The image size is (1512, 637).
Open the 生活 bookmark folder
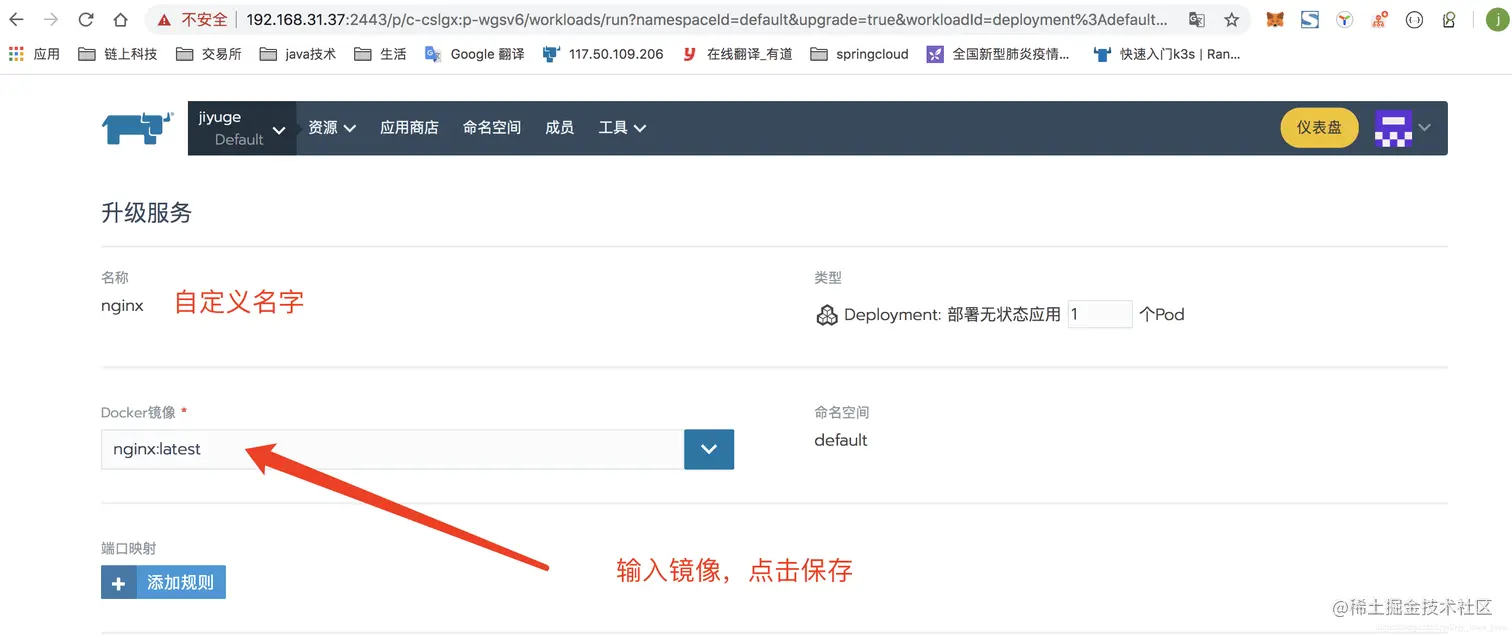click(380, 54)
